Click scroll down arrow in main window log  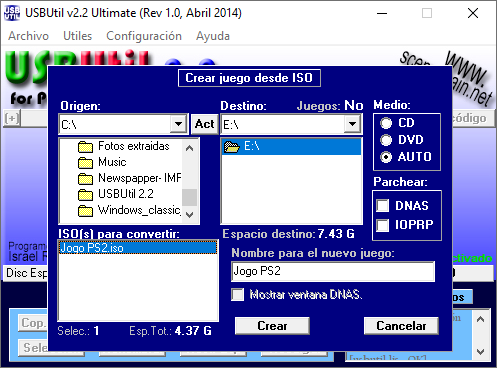tap(480, 351)
